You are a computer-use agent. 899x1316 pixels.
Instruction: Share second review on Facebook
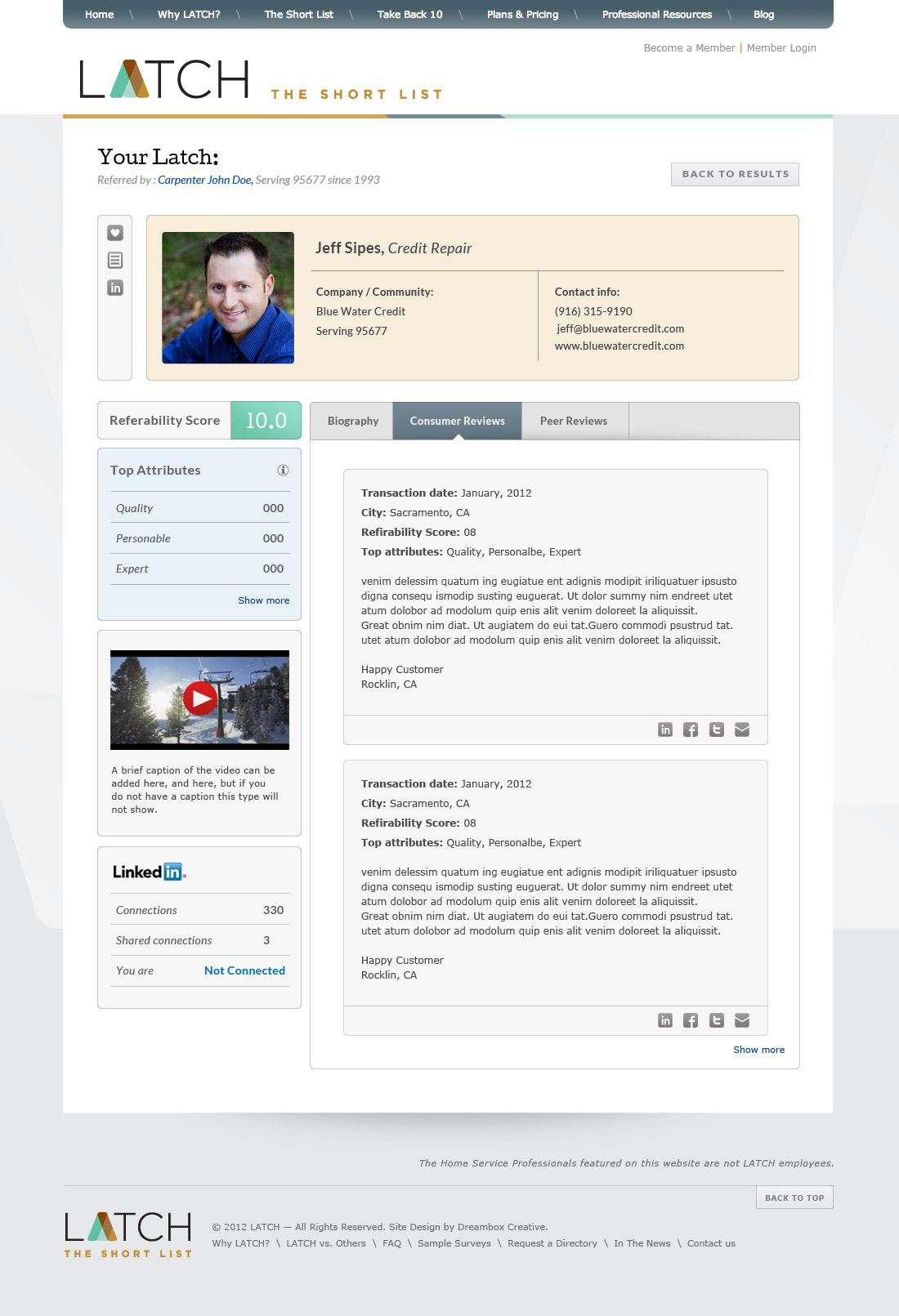(x=691, y=1020)
